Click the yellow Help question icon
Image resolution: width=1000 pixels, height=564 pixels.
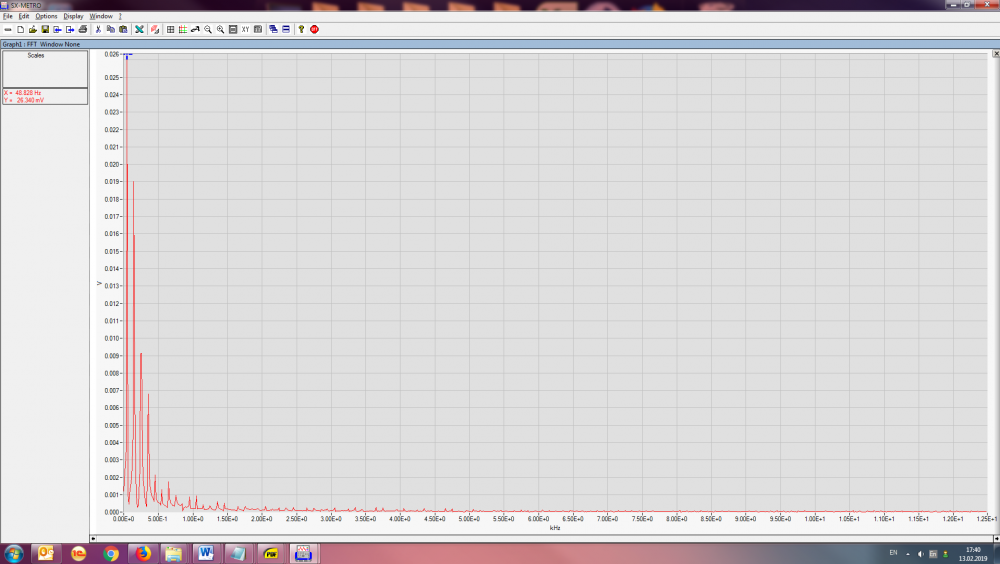point(301,29)
